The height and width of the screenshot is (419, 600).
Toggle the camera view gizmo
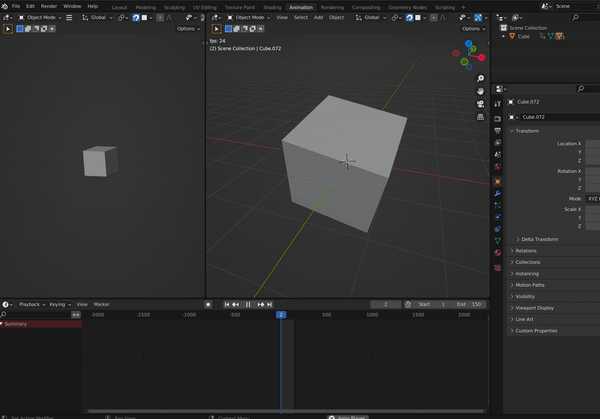tap(481, 104)
